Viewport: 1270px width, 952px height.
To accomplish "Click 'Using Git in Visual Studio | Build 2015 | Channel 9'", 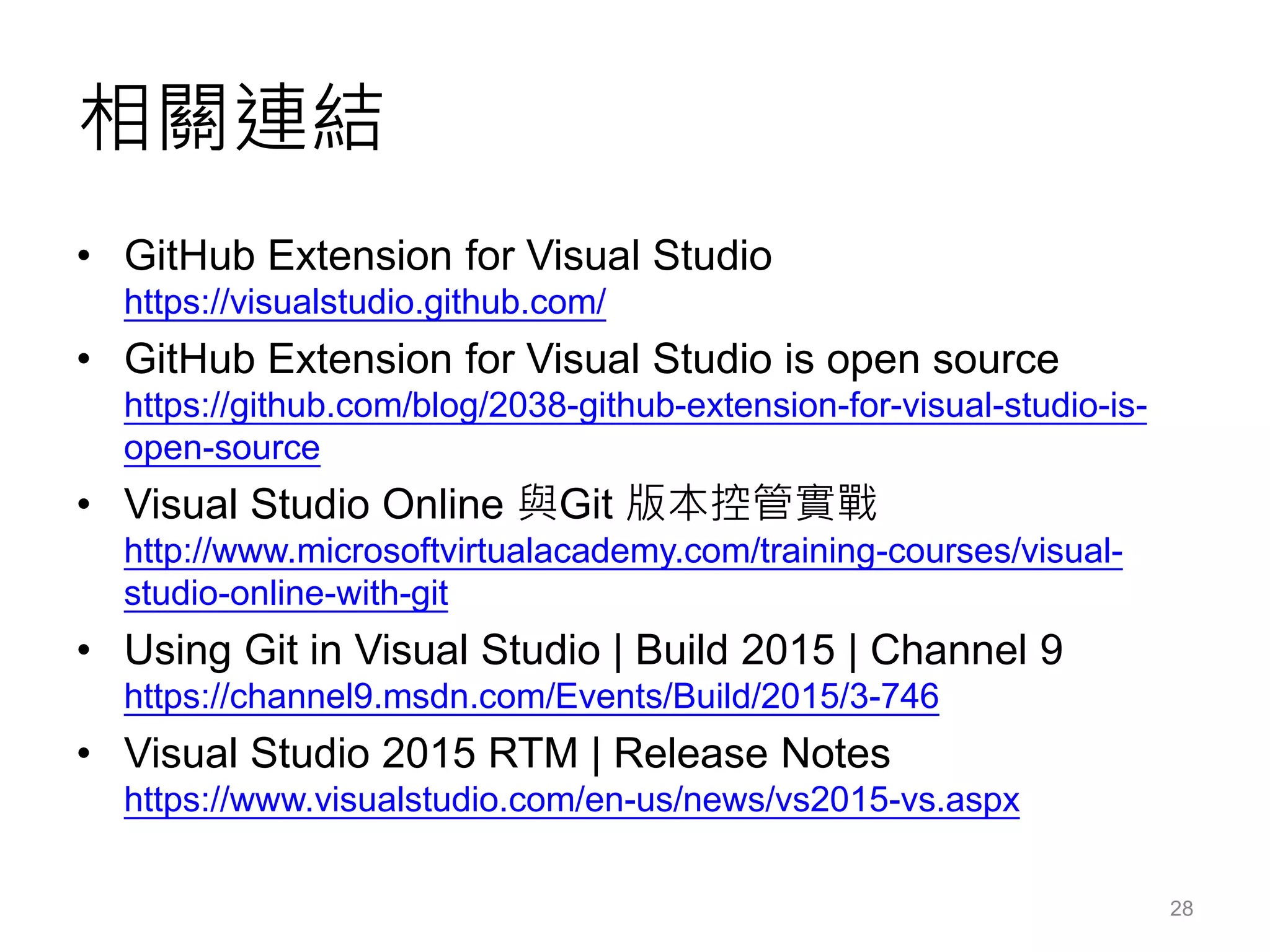I will [593, 650].
